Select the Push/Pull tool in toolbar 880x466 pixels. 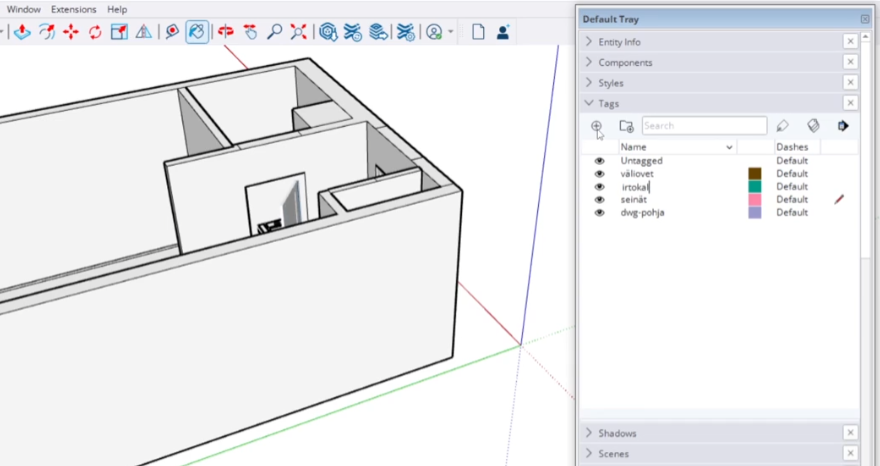click(x=22, y=32)
